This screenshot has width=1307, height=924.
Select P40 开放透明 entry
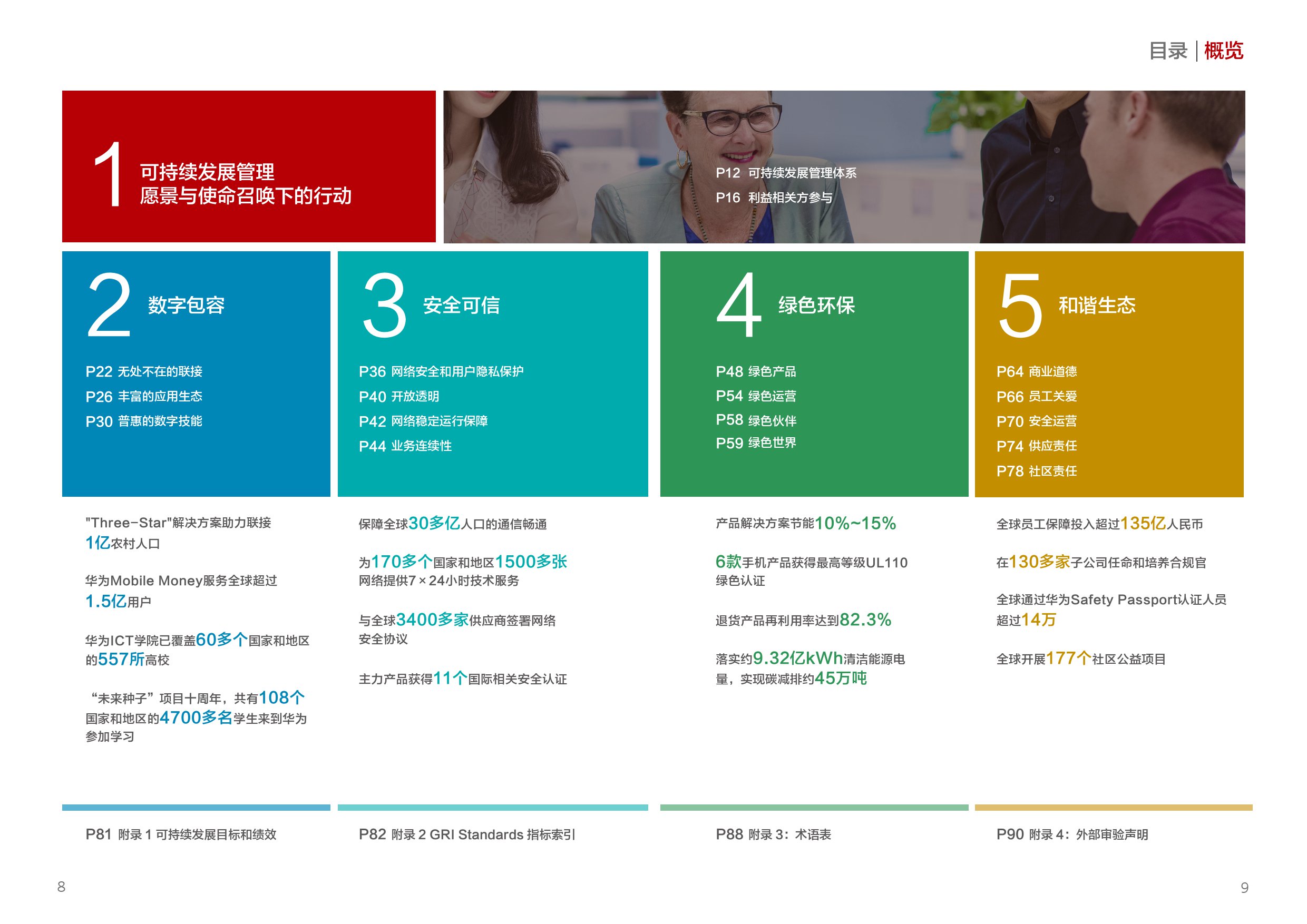click(398, 397)
